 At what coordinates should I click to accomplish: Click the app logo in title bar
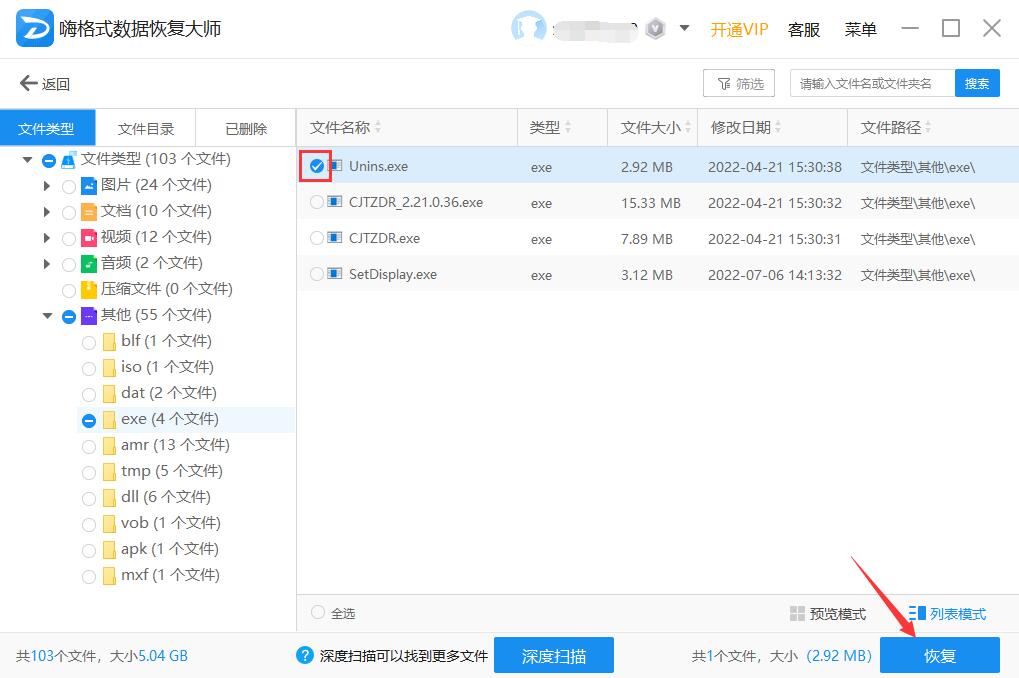click(35, 28)
